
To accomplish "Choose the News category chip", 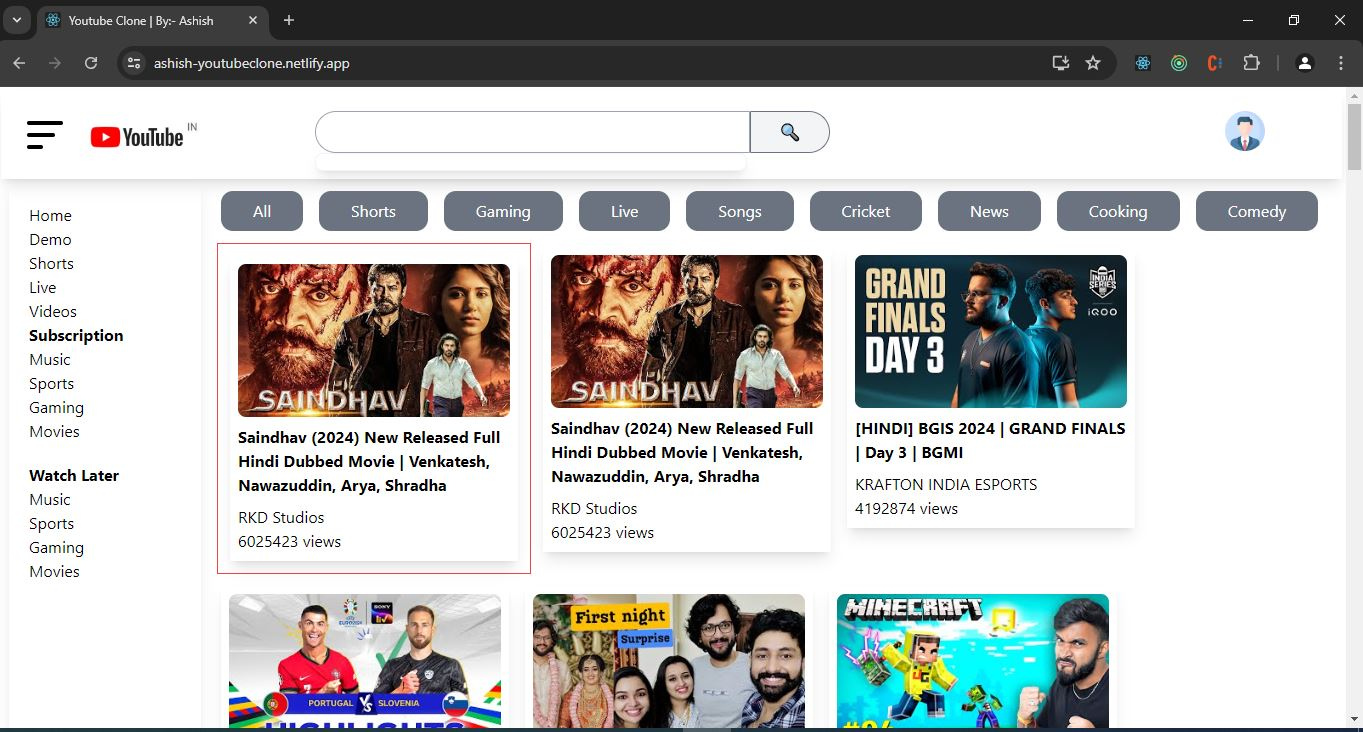I will pos(989,211).
